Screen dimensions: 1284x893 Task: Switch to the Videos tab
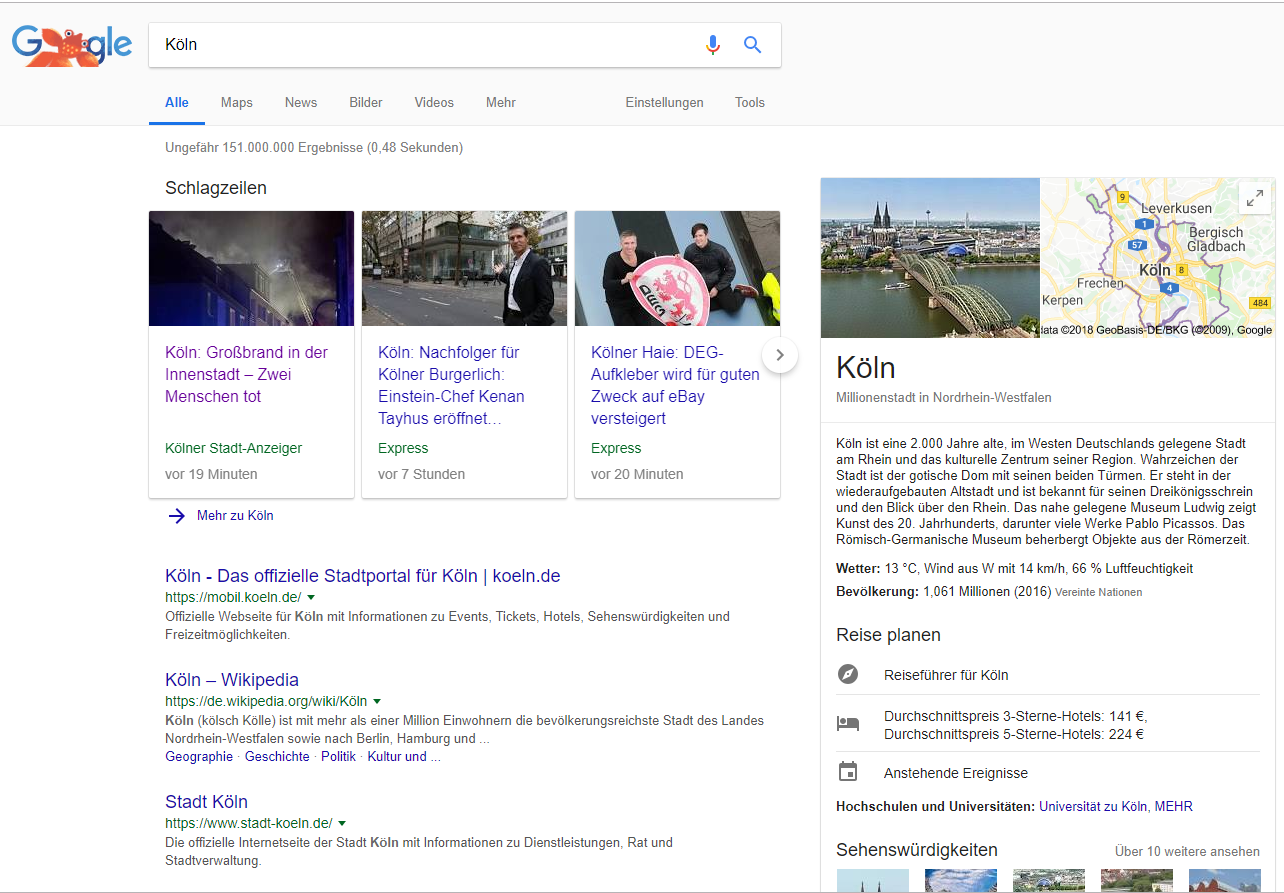click(x=434, y=102)
